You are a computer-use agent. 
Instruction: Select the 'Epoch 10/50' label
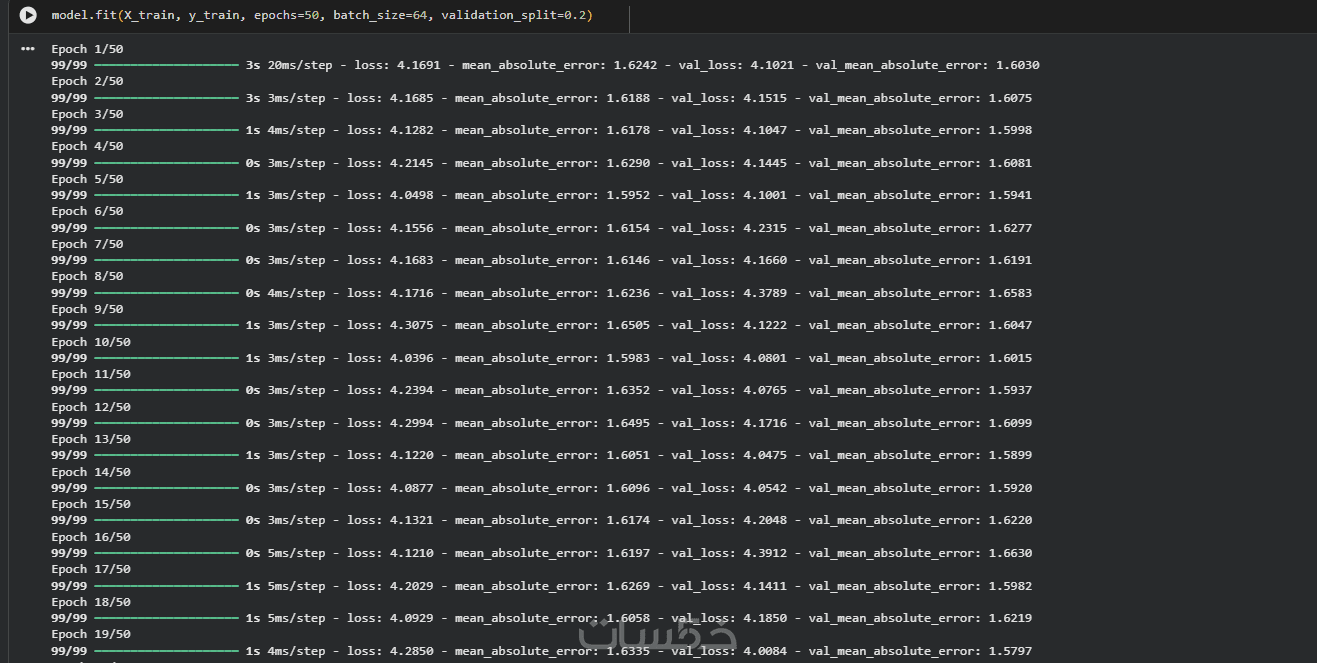coord(91,342)
